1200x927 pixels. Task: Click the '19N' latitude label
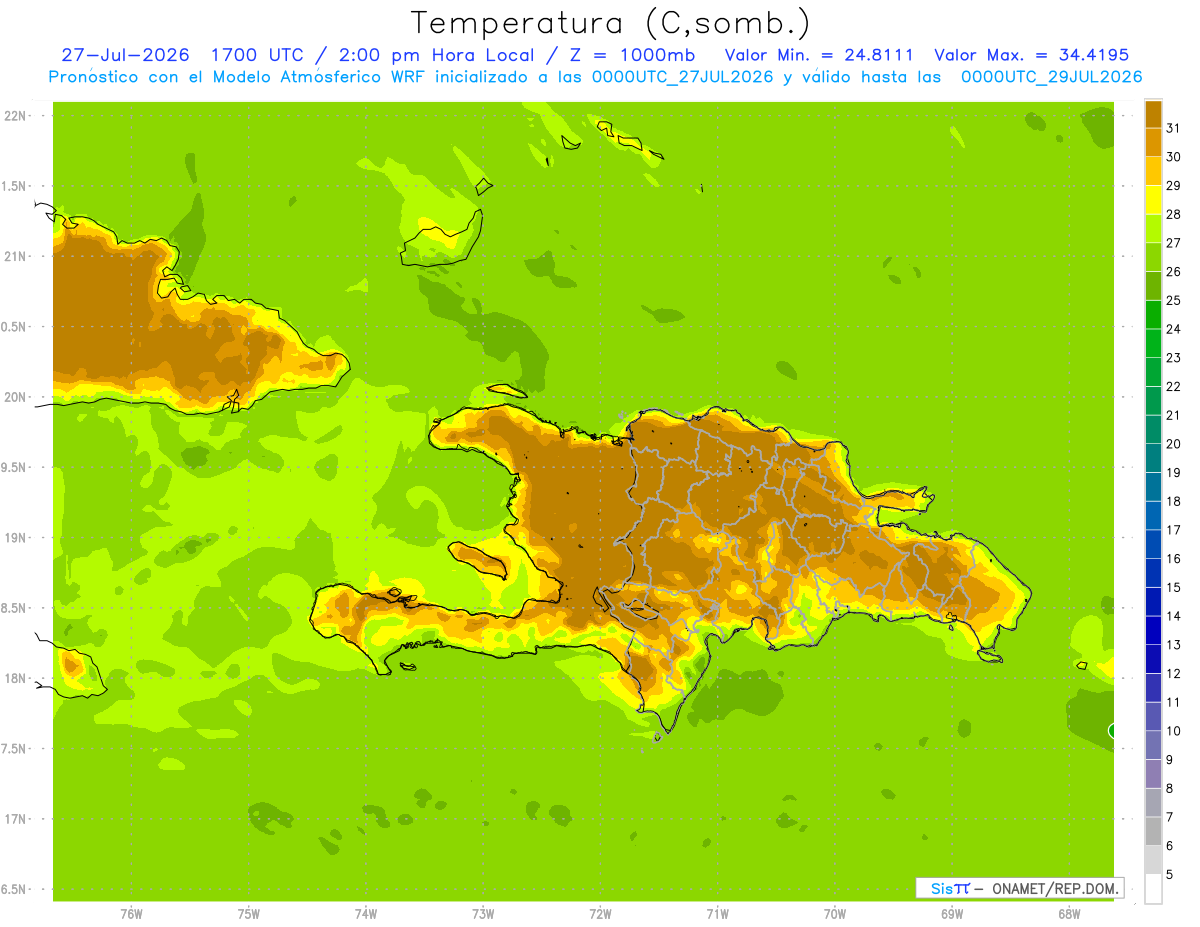(14, 538)
